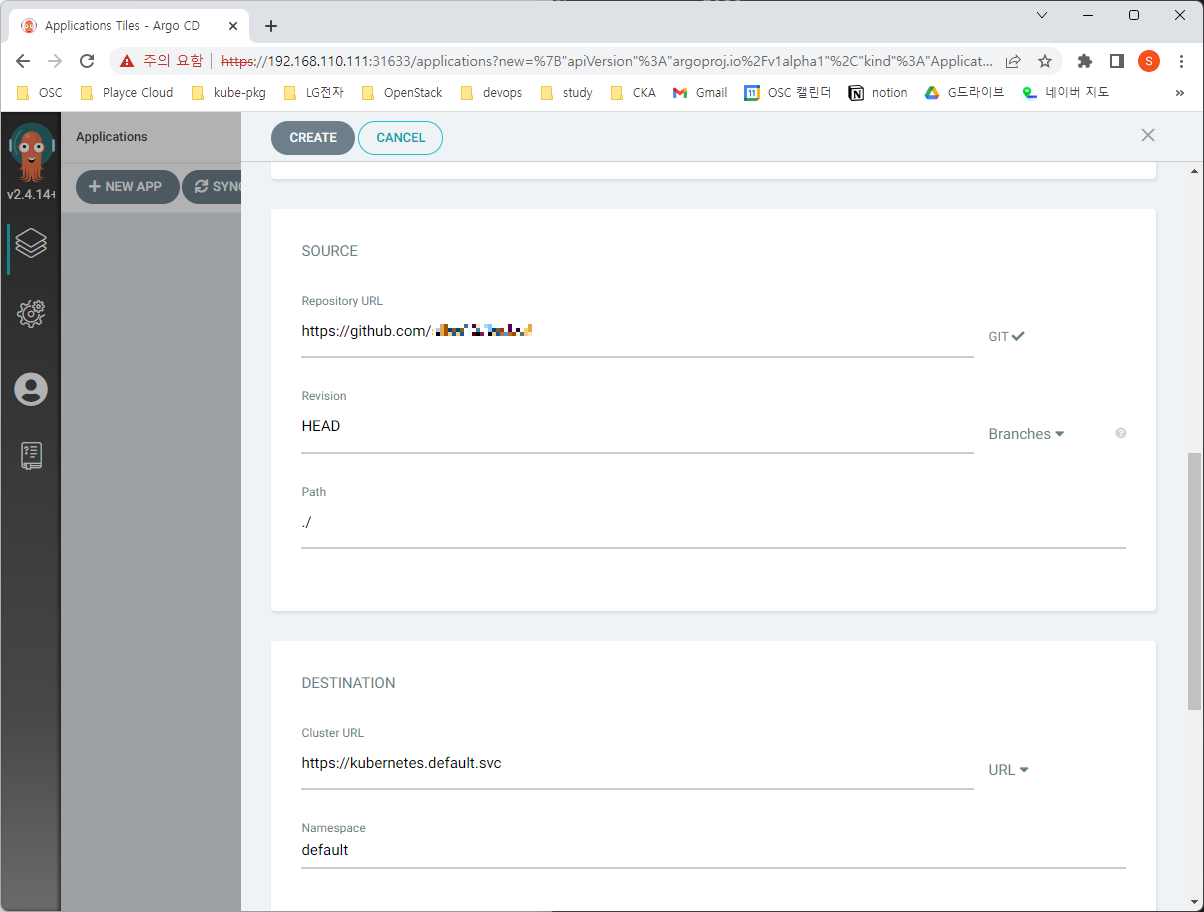Show more bookmarks with double chevron
1204x912 pixels.
pos(1180,93)
